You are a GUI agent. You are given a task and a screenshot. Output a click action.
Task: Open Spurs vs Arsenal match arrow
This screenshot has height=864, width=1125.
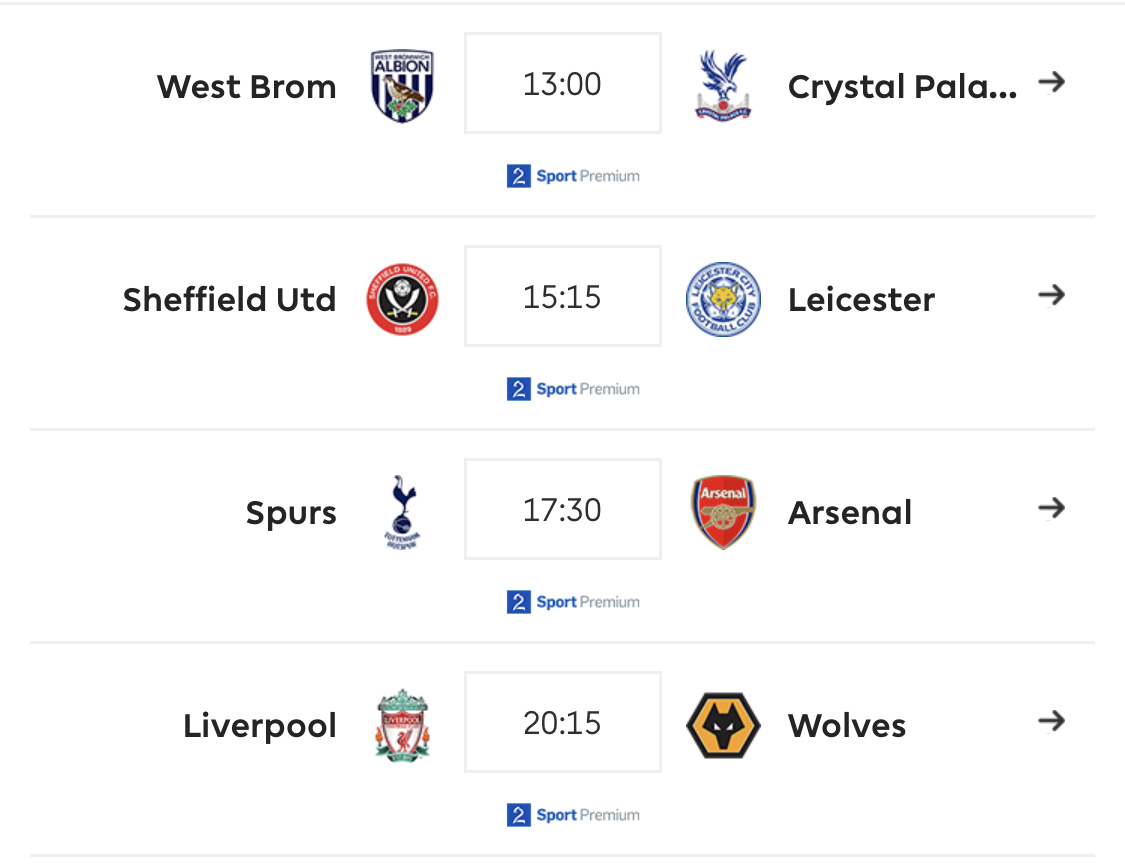1052,508
